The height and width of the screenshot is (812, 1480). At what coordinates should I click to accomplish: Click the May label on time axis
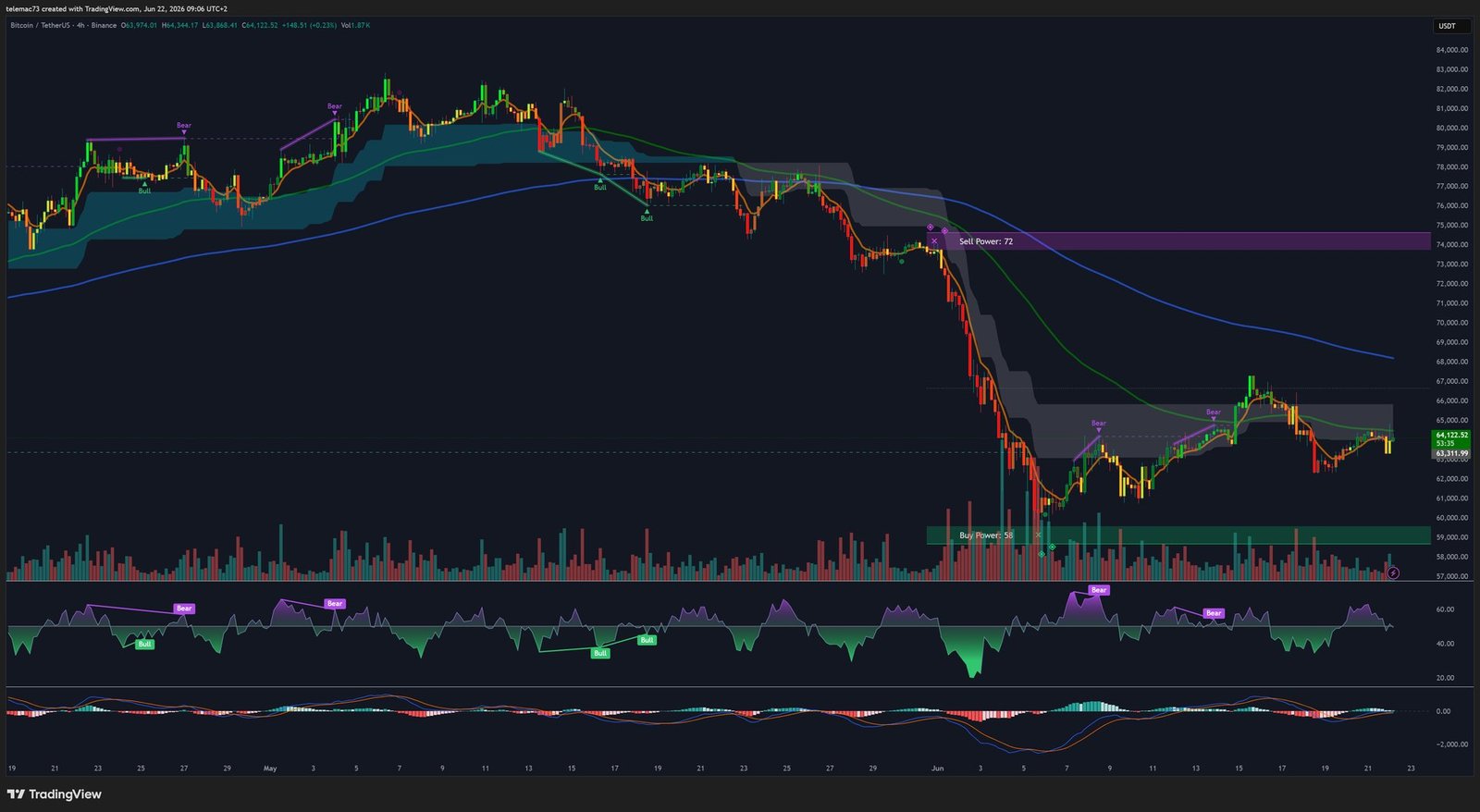(270, 769)
